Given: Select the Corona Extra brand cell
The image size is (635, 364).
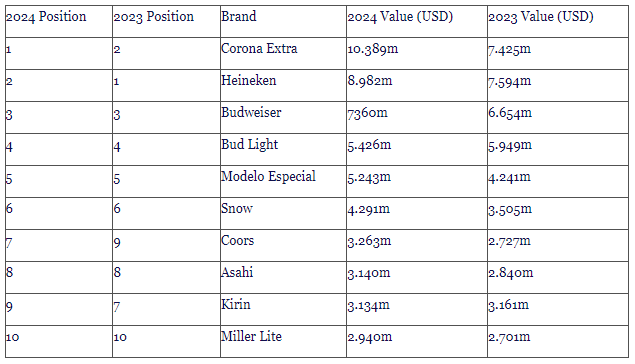Looking at the screenshot, I should (x=283, y=53).
